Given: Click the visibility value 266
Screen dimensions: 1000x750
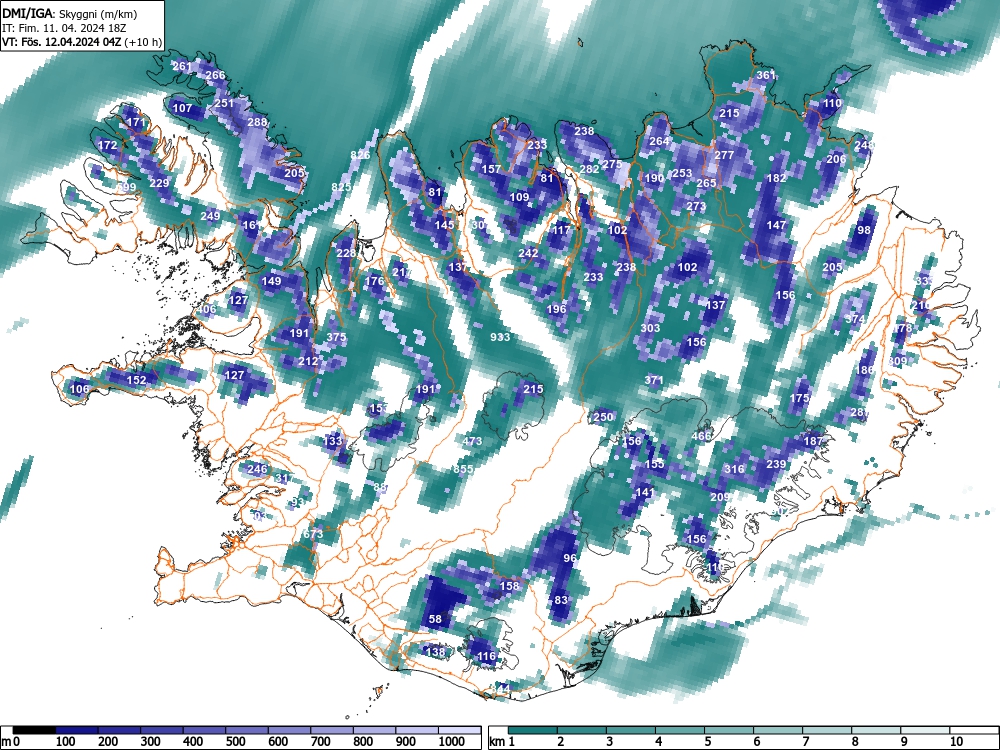Looking at the screenshot, I should click(215, 75).
